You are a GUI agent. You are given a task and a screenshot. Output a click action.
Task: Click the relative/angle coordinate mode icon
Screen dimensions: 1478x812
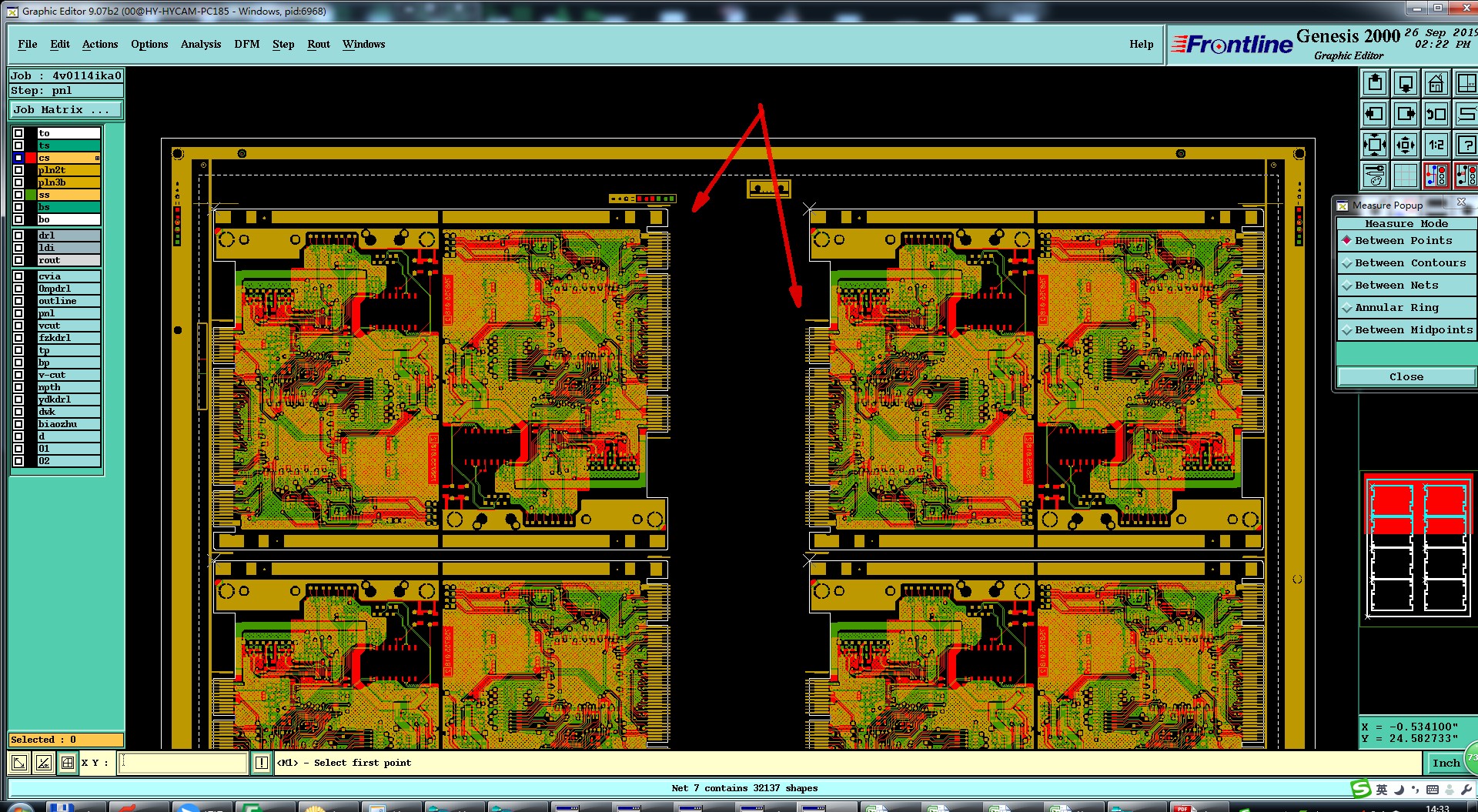point(44,763)
